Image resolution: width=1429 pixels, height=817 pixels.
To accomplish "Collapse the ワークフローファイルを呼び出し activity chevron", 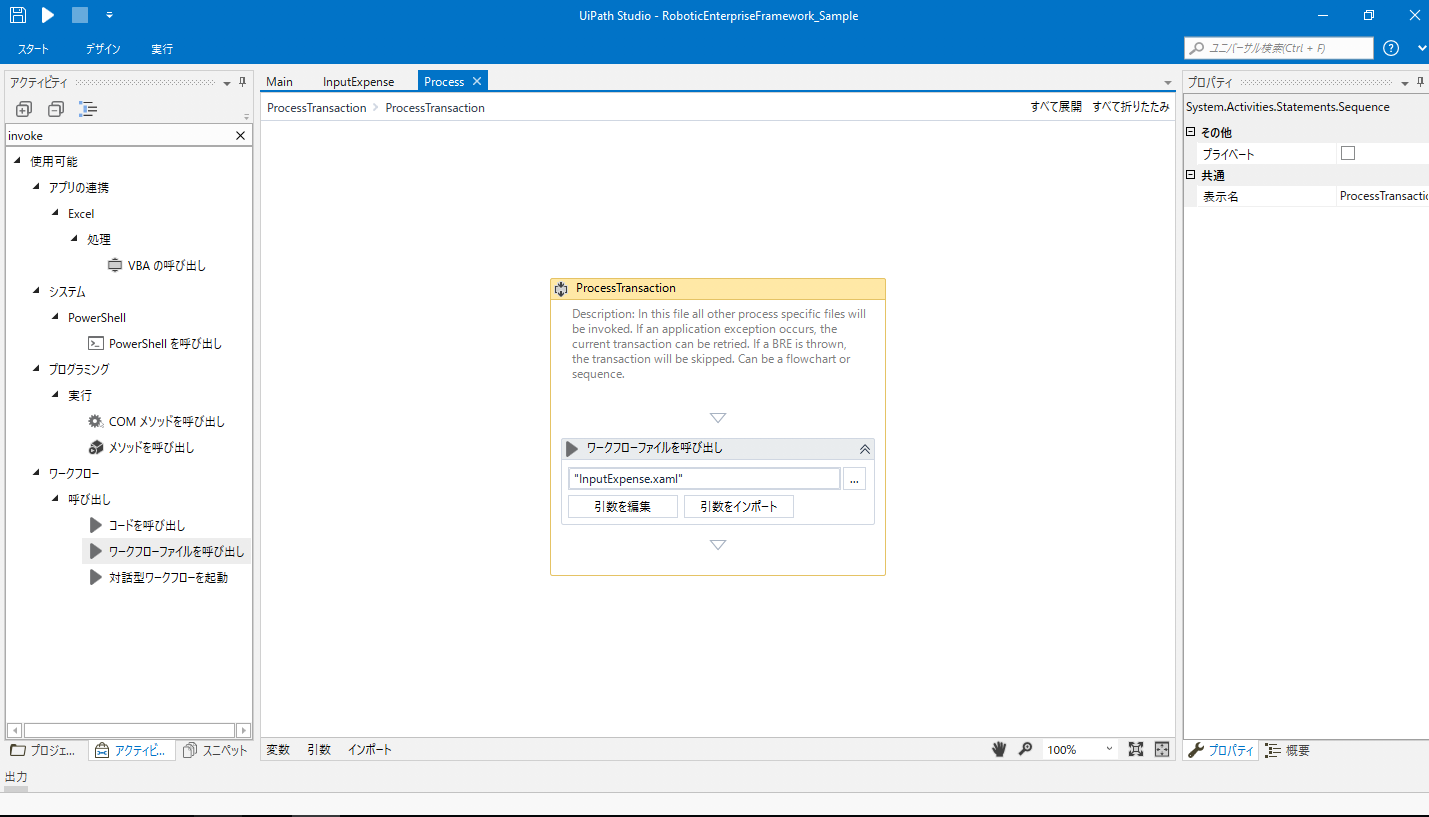I will 865,449.
